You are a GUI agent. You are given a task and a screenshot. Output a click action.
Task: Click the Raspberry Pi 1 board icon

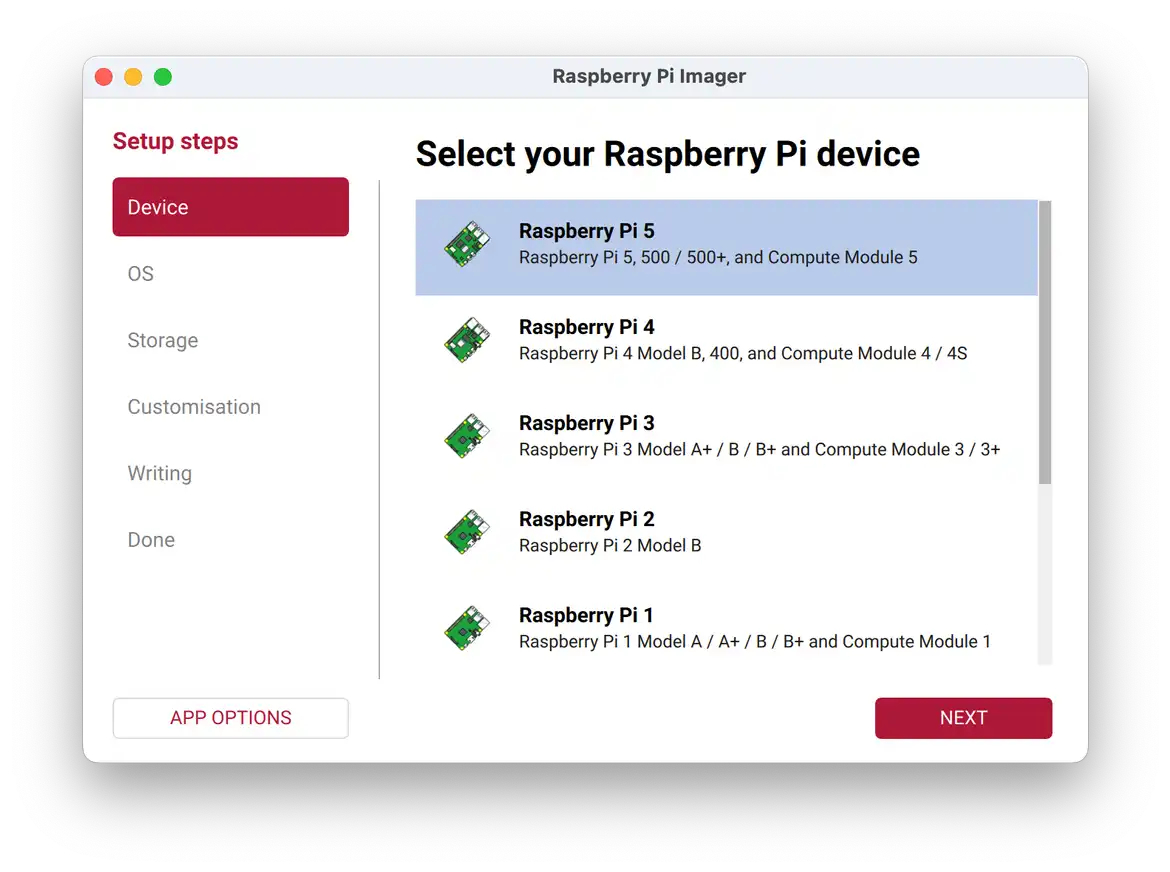[x=467, y=628]
